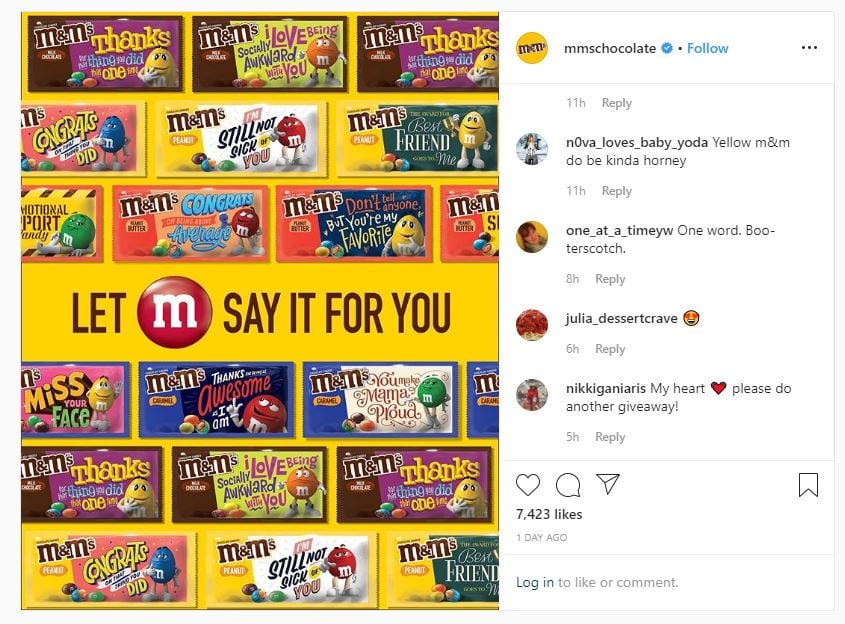This screenshot has height=624, width=845.
Task: Reply to n0va_loves_baby_yoda's comment
Action: click(x=616, y=191)
